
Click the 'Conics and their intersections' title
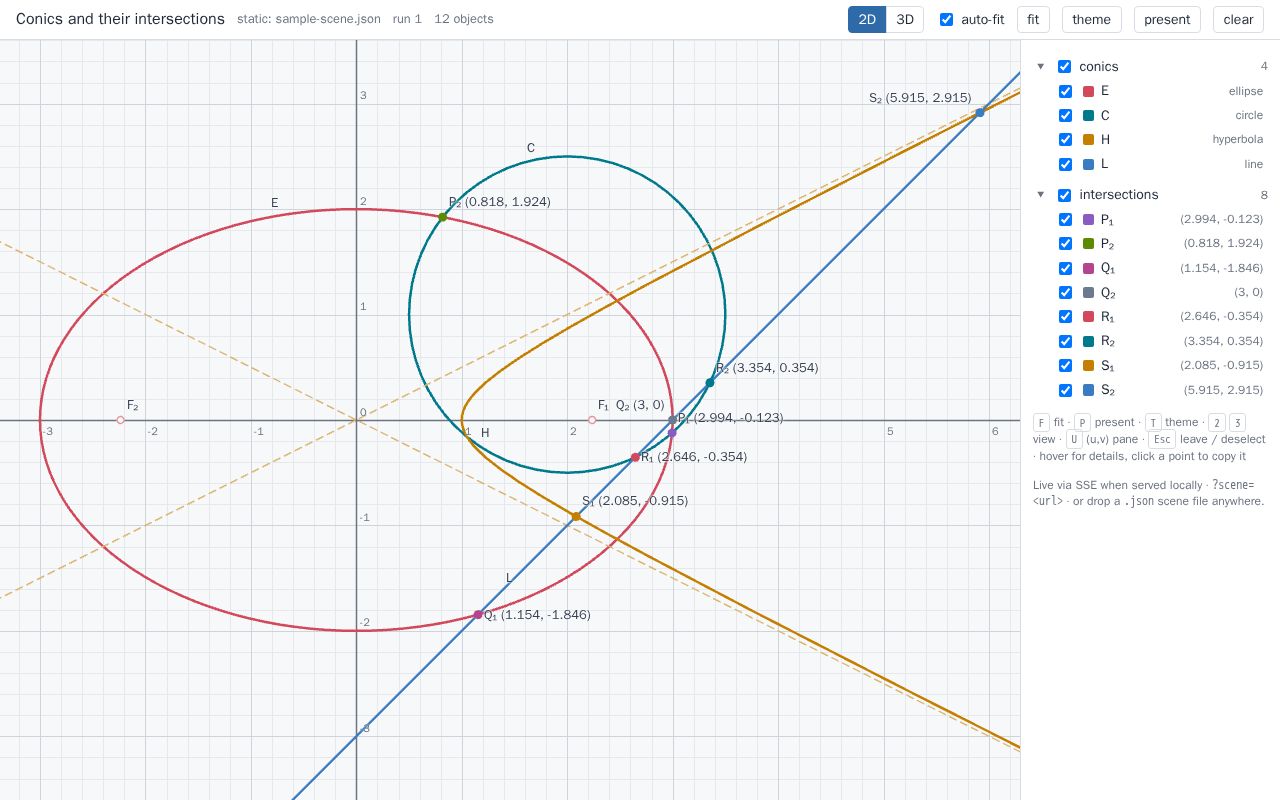click(120, 19)
